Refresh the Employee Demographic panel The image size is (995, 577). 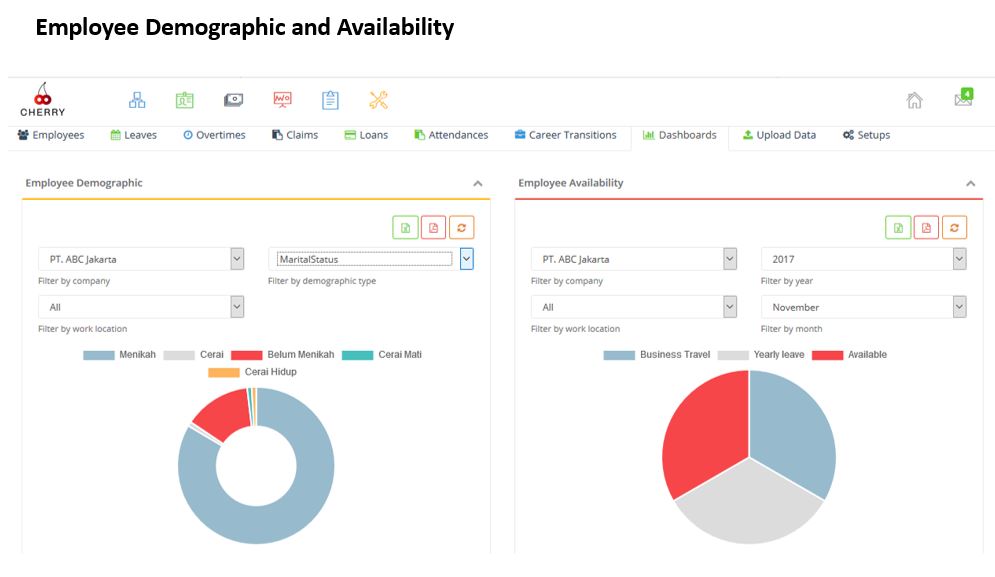click(x=461, y=228)
